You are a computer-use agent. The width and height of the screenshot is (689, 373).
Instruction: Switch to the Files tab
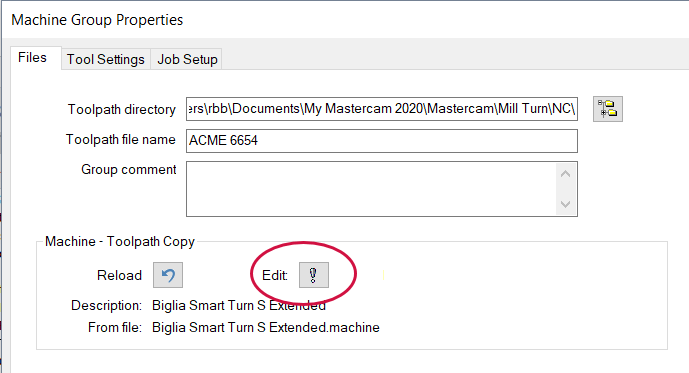pyautogui.click(x=32, y=58)
